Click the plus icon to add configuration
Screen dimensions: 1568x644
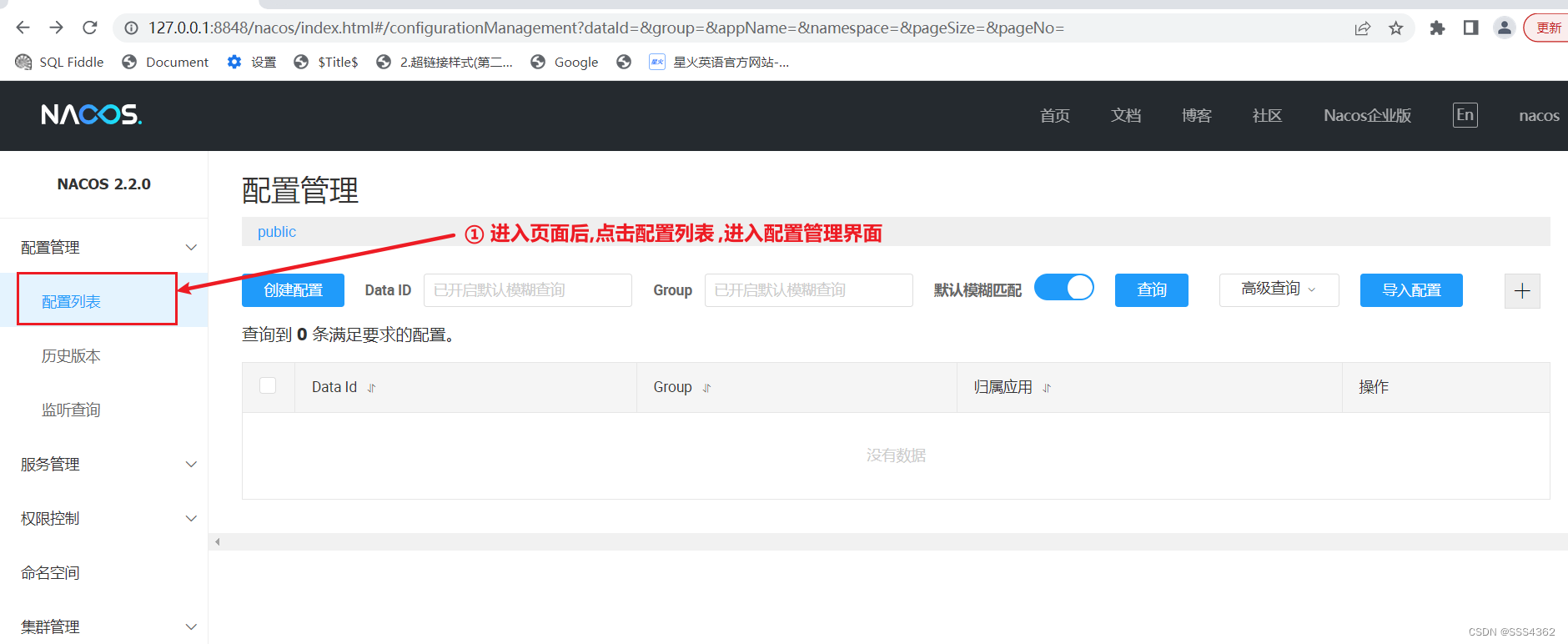(1522, 291)
